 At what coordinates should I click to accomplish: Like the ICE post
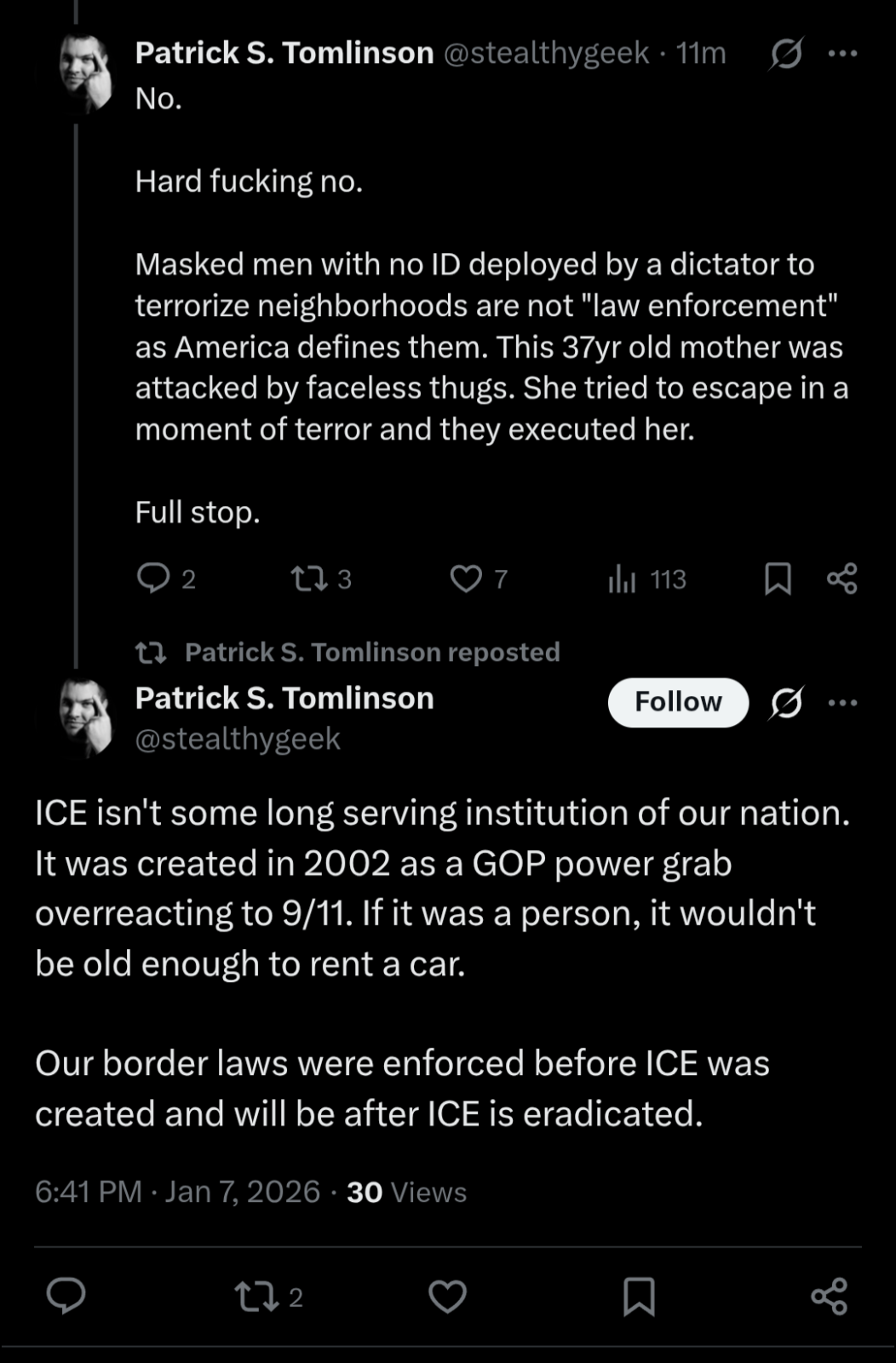click(447, 1297)
